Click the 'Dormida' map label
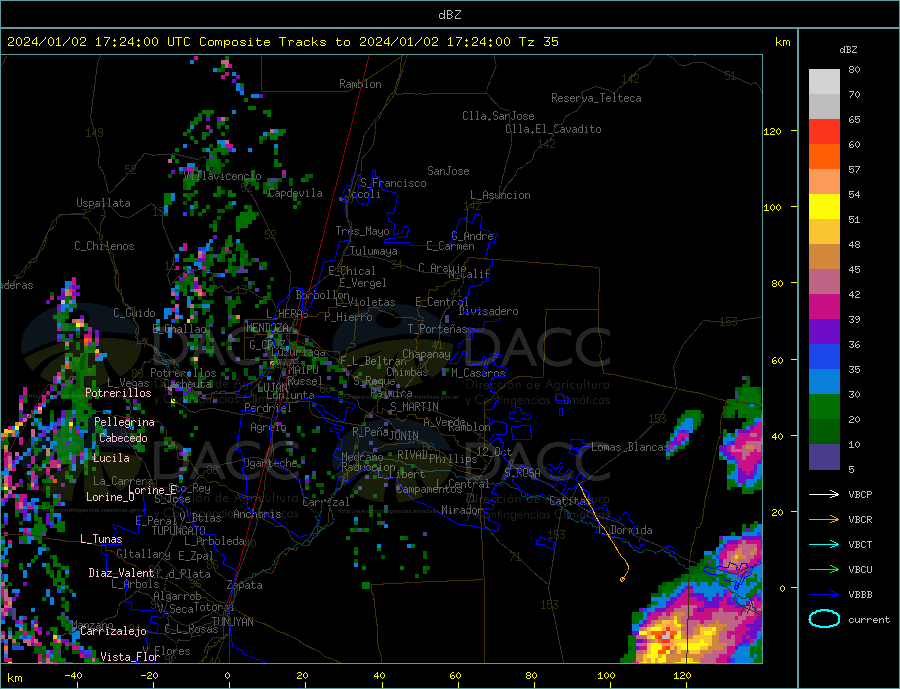The image size is (900, 689). pos(631,530)
